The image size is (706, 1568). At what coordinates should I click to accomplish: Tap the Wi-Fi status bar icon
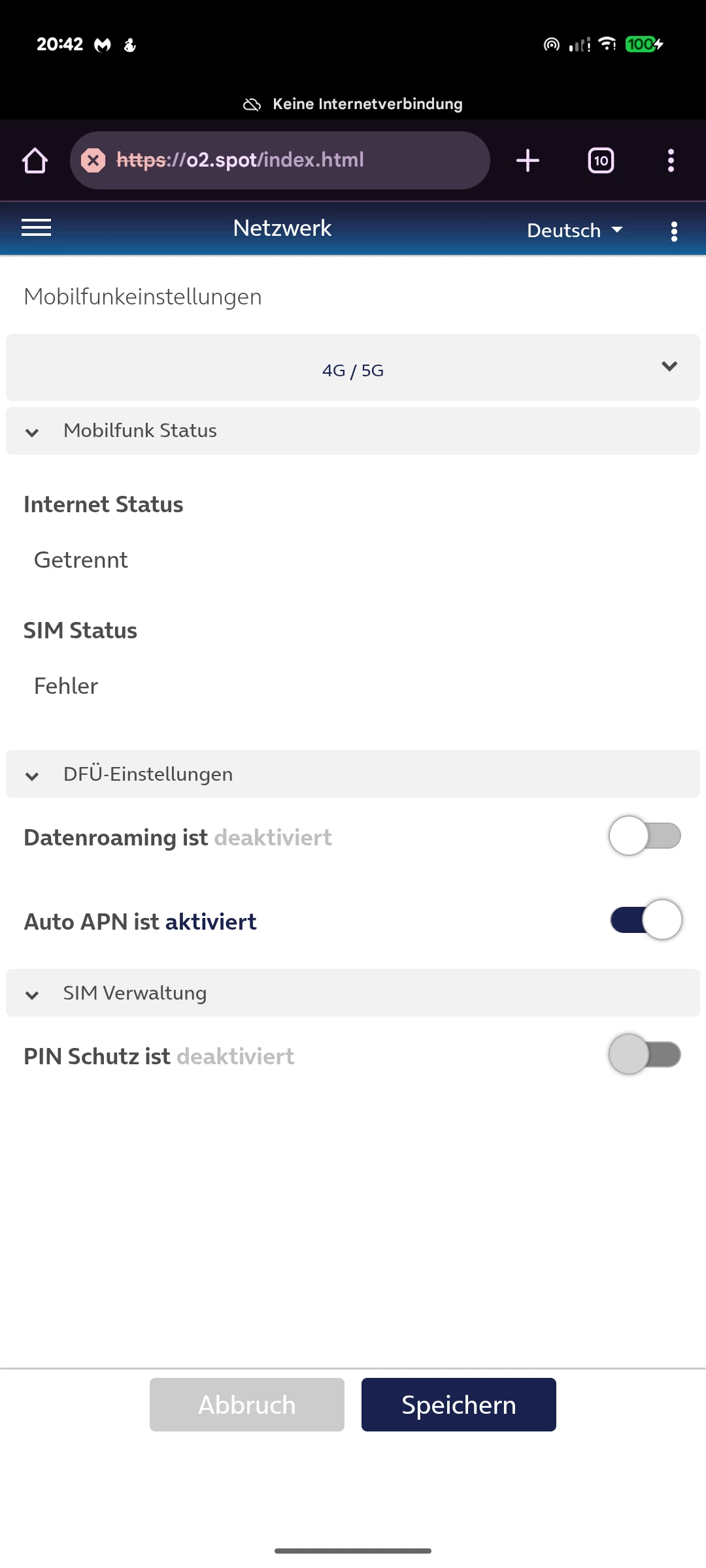607,44
